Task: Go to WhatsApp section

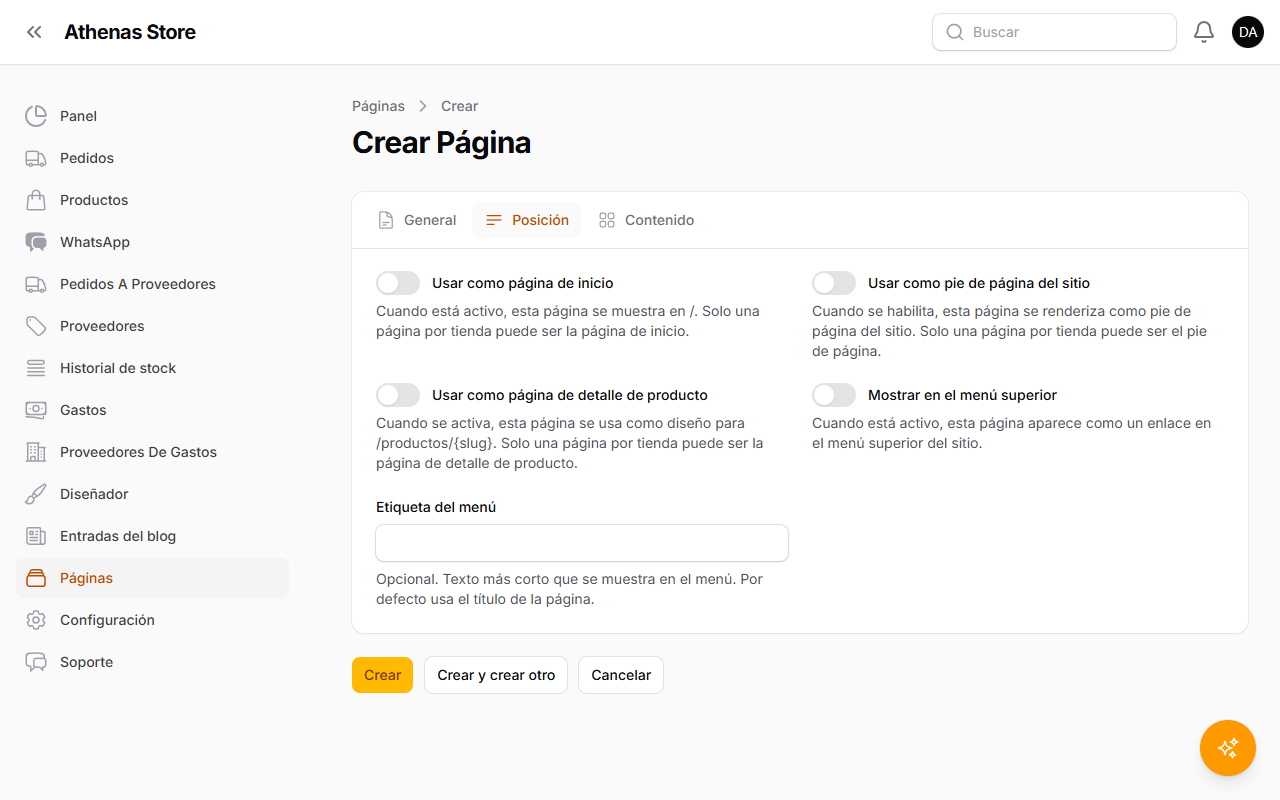Action: pyautogui.click(x=152, y=242)
